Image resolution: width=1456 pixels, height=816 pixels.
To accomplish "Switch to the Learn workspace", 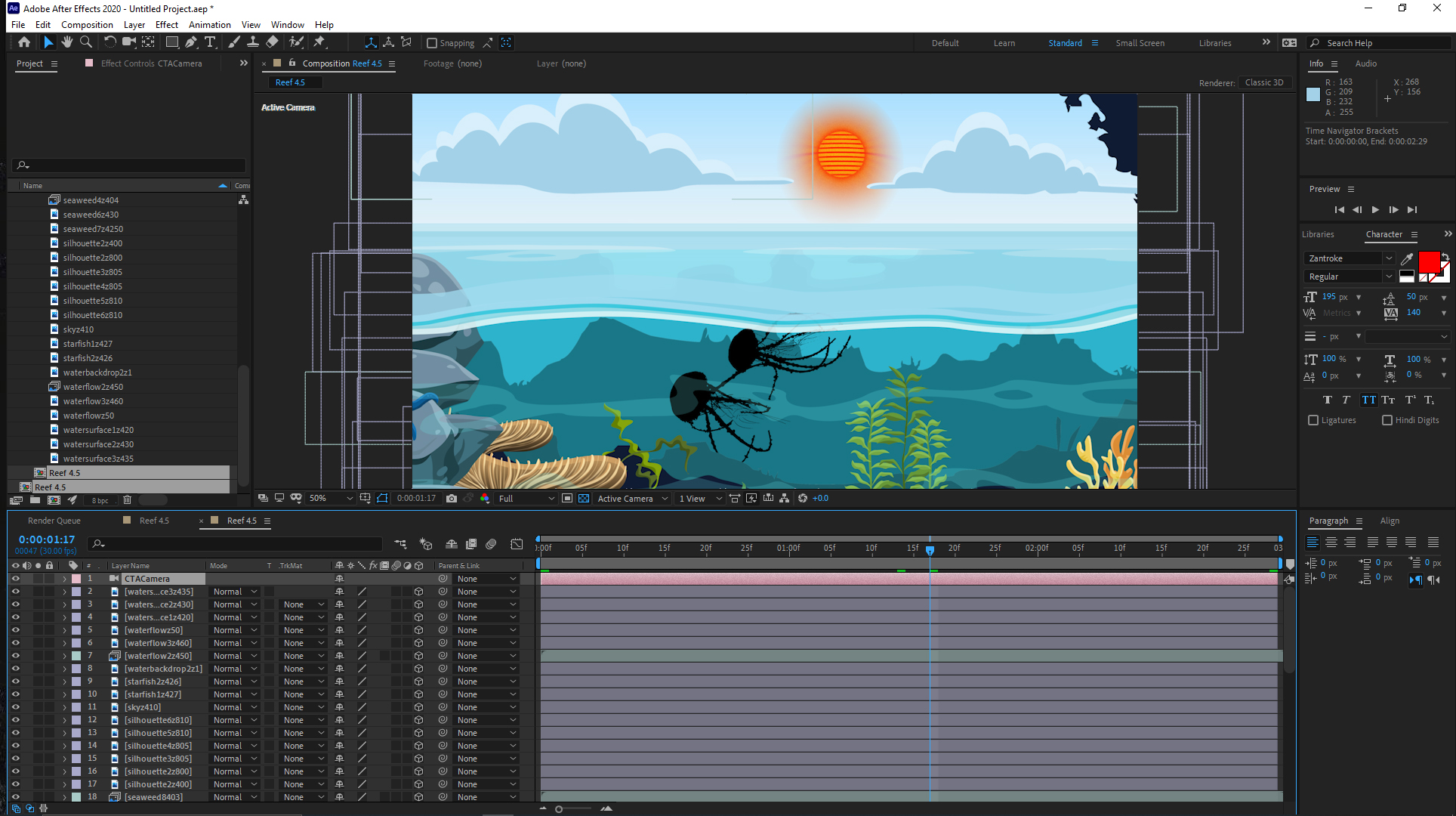I will coord(1004,43).
